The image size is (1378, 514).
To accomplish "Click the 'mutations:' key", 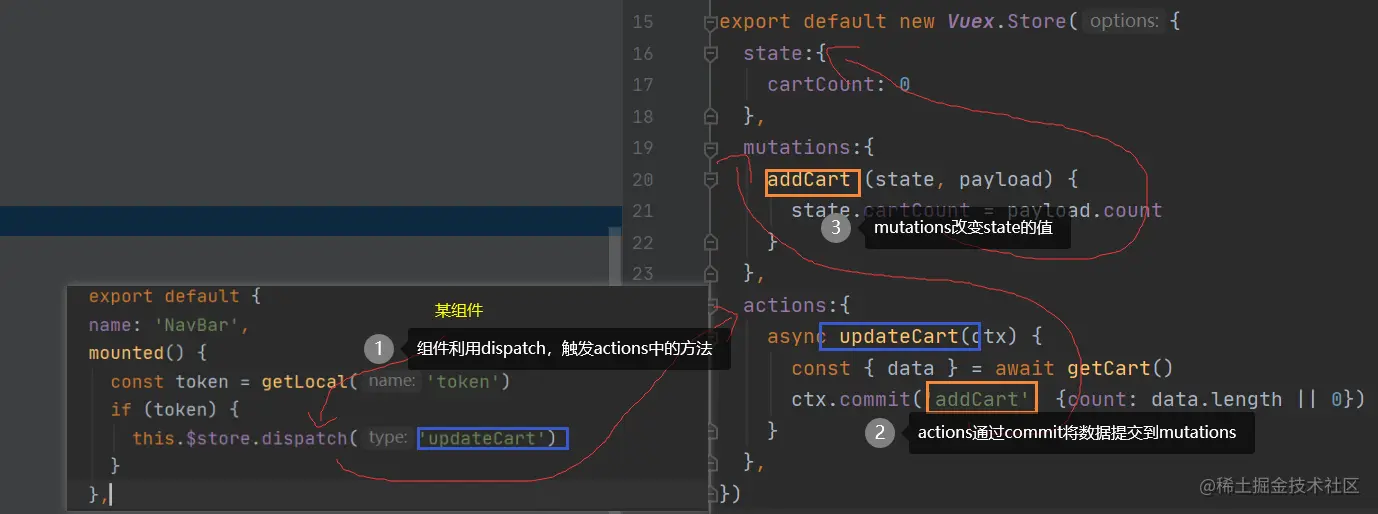I will 803,148.
